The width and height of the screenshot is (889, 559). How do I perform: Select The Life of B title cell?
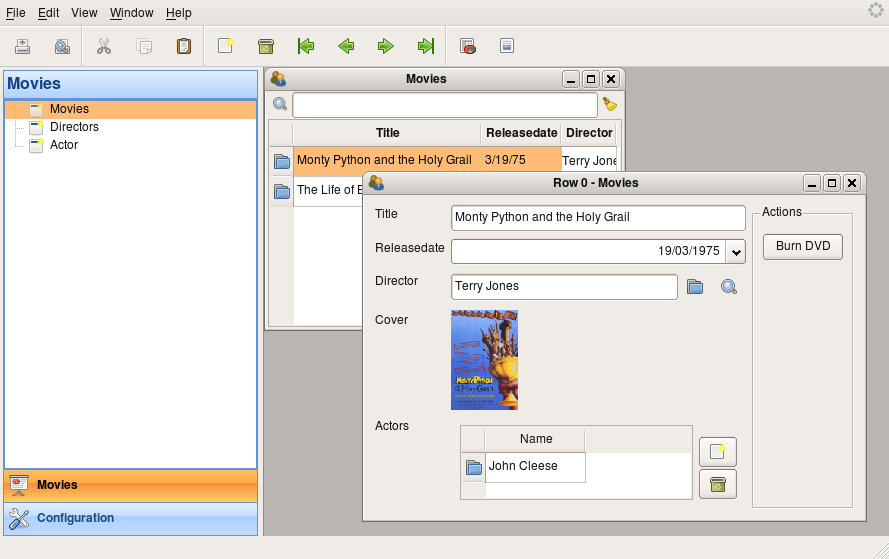click(x=328, y=190)
